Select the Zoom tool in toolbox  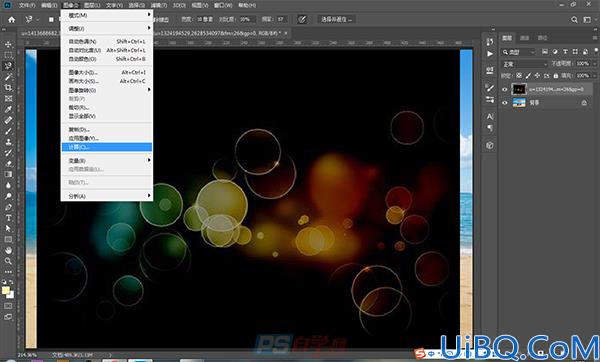[8, 261]
